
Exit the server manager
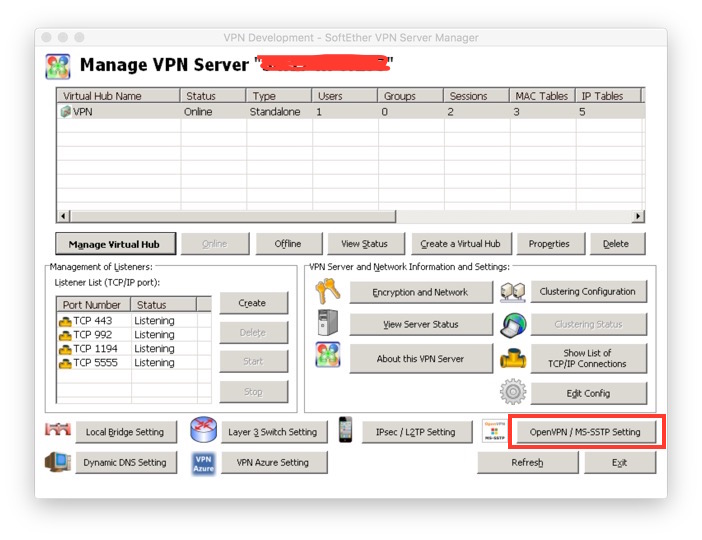click(620, 462)
